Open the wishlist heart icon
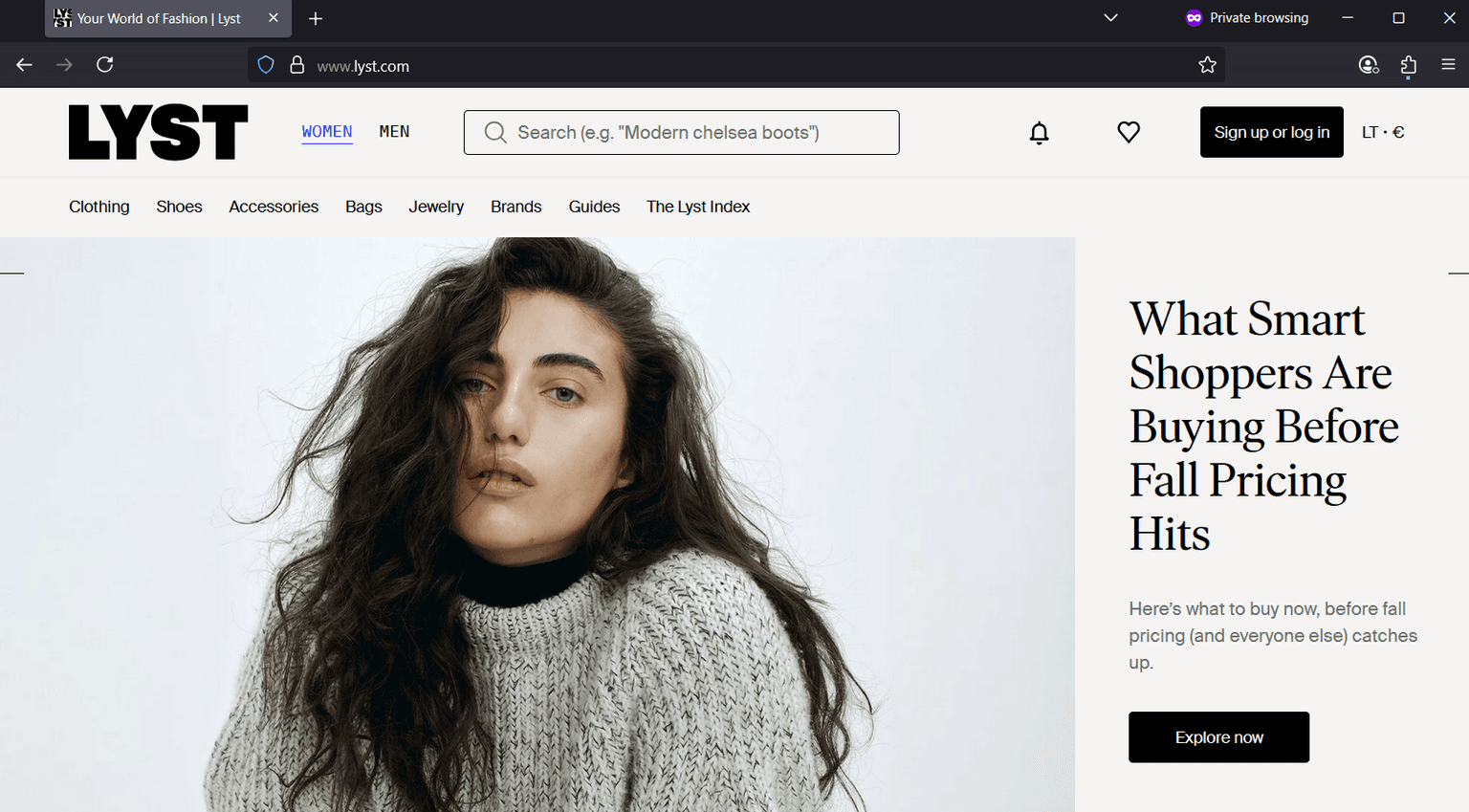 pyautogui.click(x=1129, y=133)
